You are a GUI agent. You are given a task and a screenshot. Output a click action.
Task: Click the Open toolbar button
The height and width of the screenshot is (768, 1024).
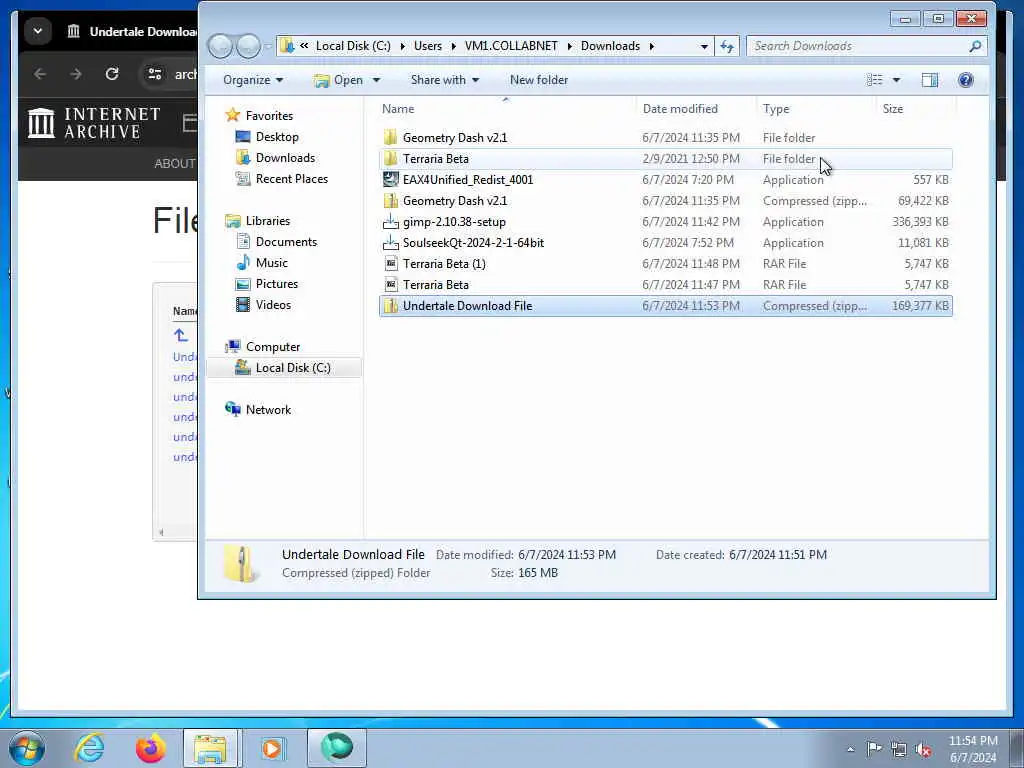coord(338,80)
